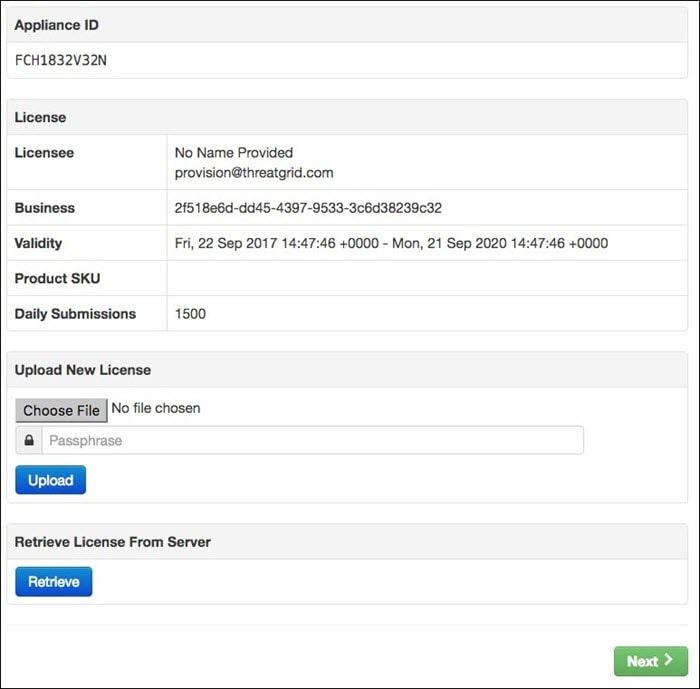Click the Business UUID value
Screen dimensions: 700x689
(308, 208)
